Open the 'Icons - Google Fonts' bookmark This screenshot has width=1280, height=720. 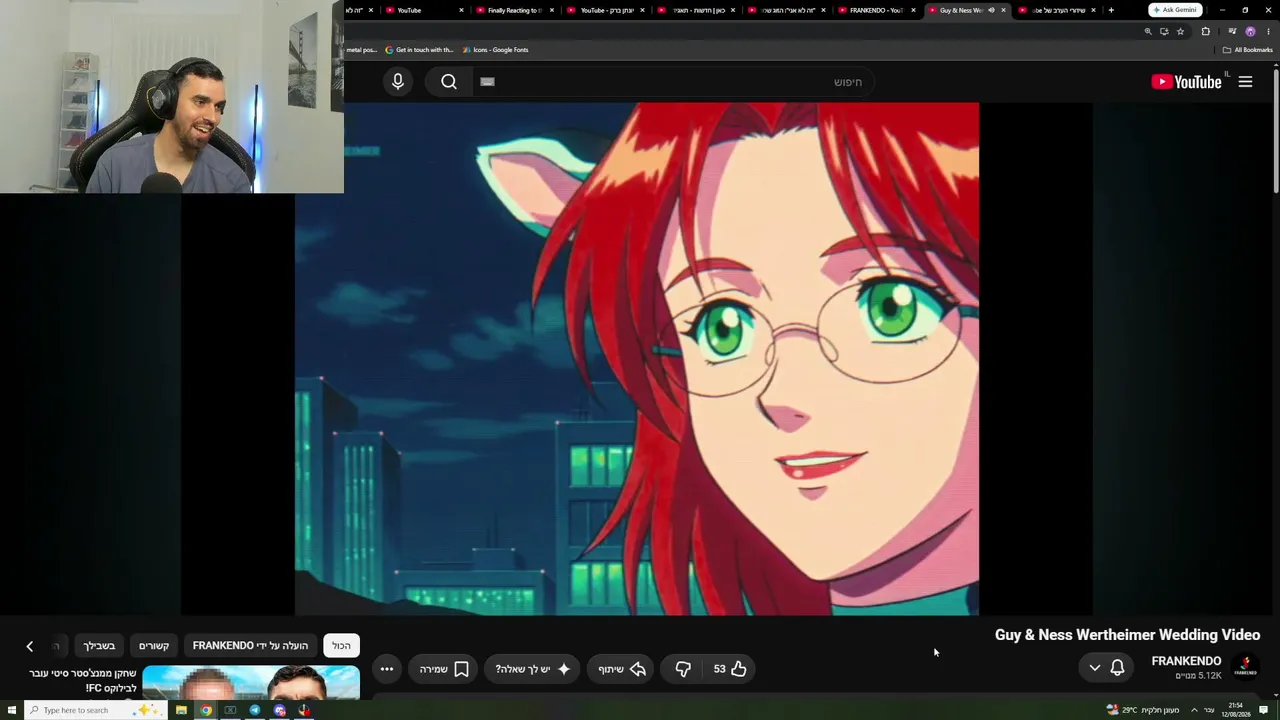click(495, 50)
